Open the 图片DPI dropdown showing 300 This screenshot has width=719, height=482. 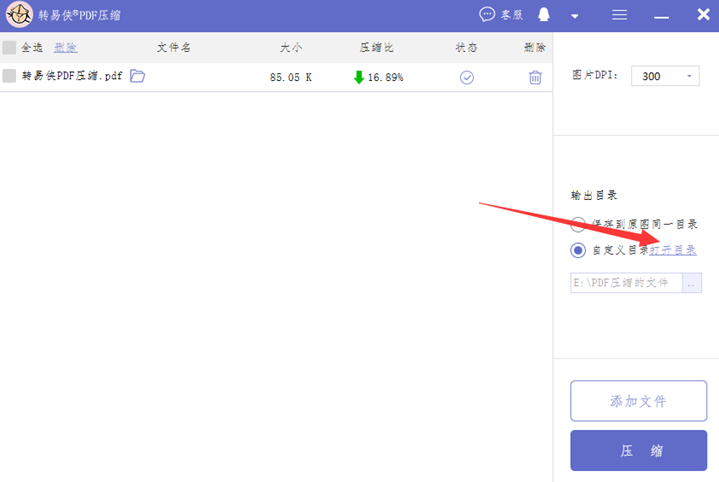tap(665, 76)
